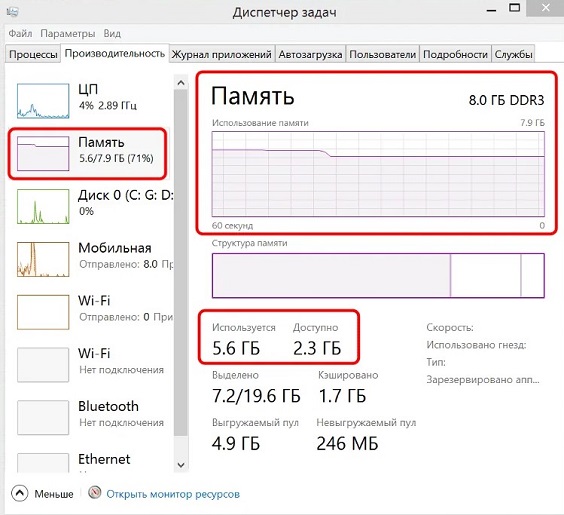This screenshot has width=564, height=515.
Task: Click the sidebar scroll up arrow
Action: (181, 83)
